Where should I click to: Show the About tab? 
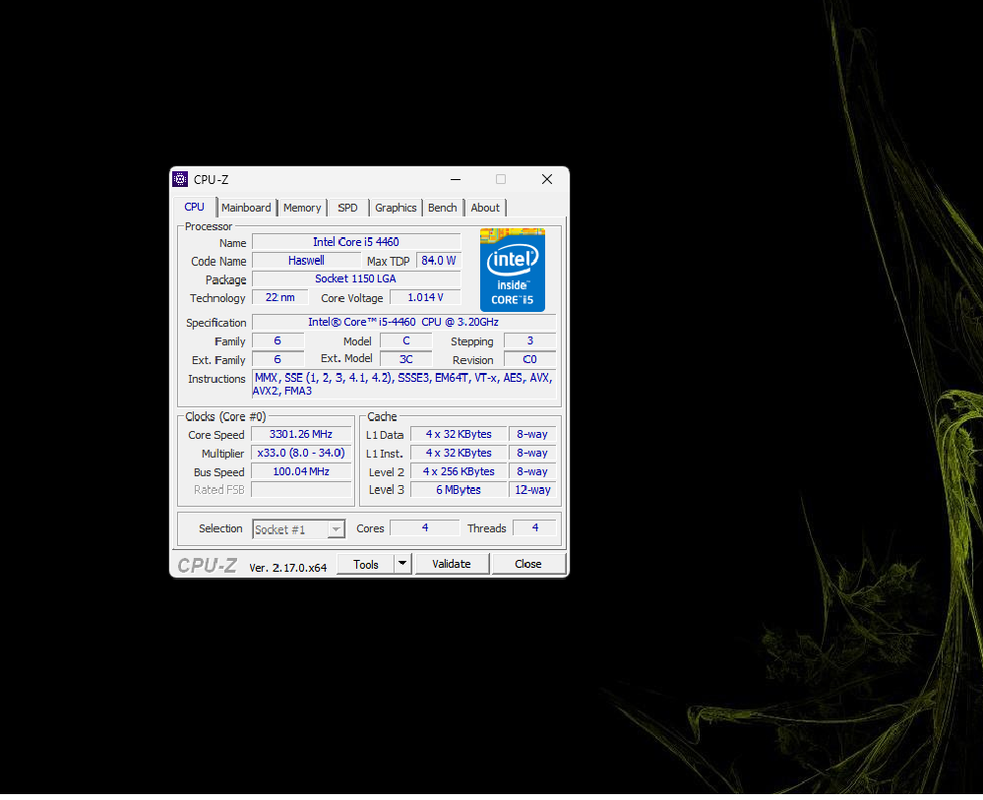(485, 208)
